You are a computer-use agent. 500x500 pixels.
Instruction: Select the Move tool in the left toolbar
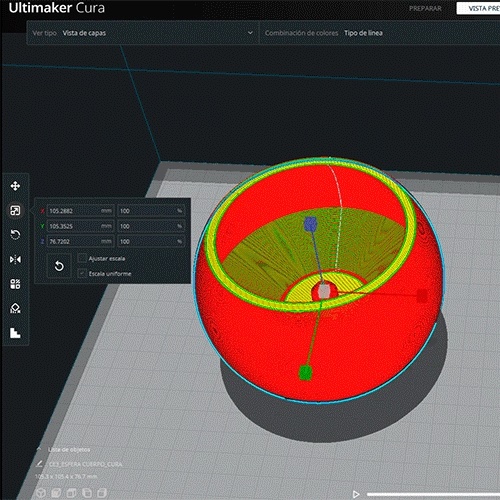tap(15, 186)
